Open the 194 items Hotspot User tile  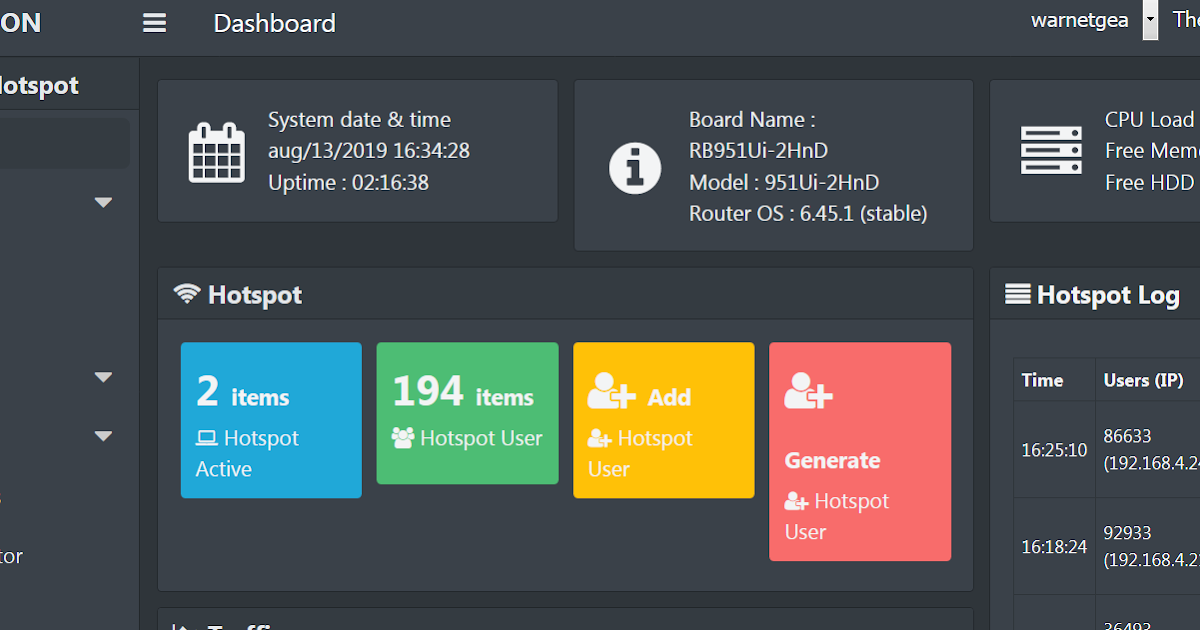coord(467,413)
